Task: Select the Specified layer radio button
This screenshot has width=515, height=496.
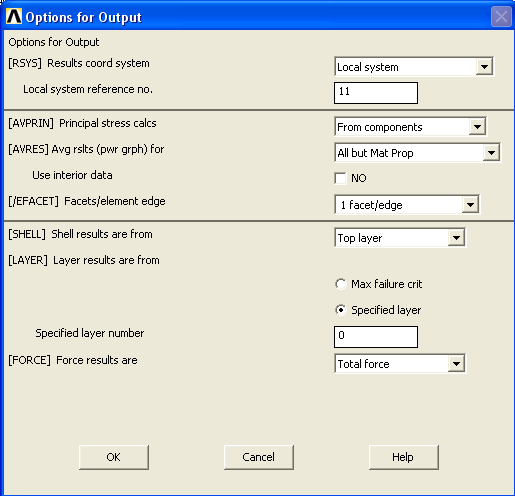Action: (x=341, y=310)
